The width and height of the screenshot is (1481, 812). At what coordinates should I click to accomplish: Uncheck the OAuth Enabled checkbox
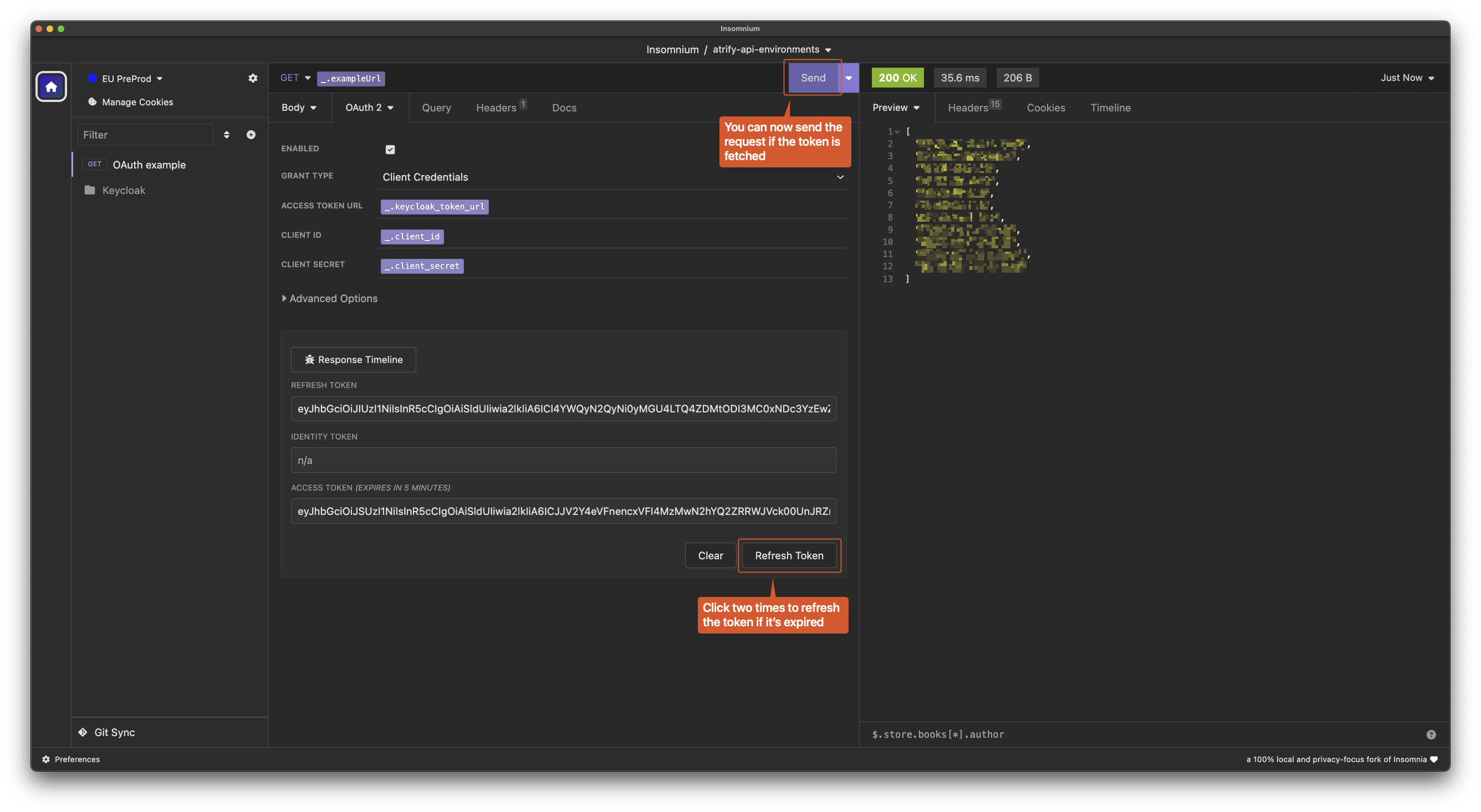390,150
